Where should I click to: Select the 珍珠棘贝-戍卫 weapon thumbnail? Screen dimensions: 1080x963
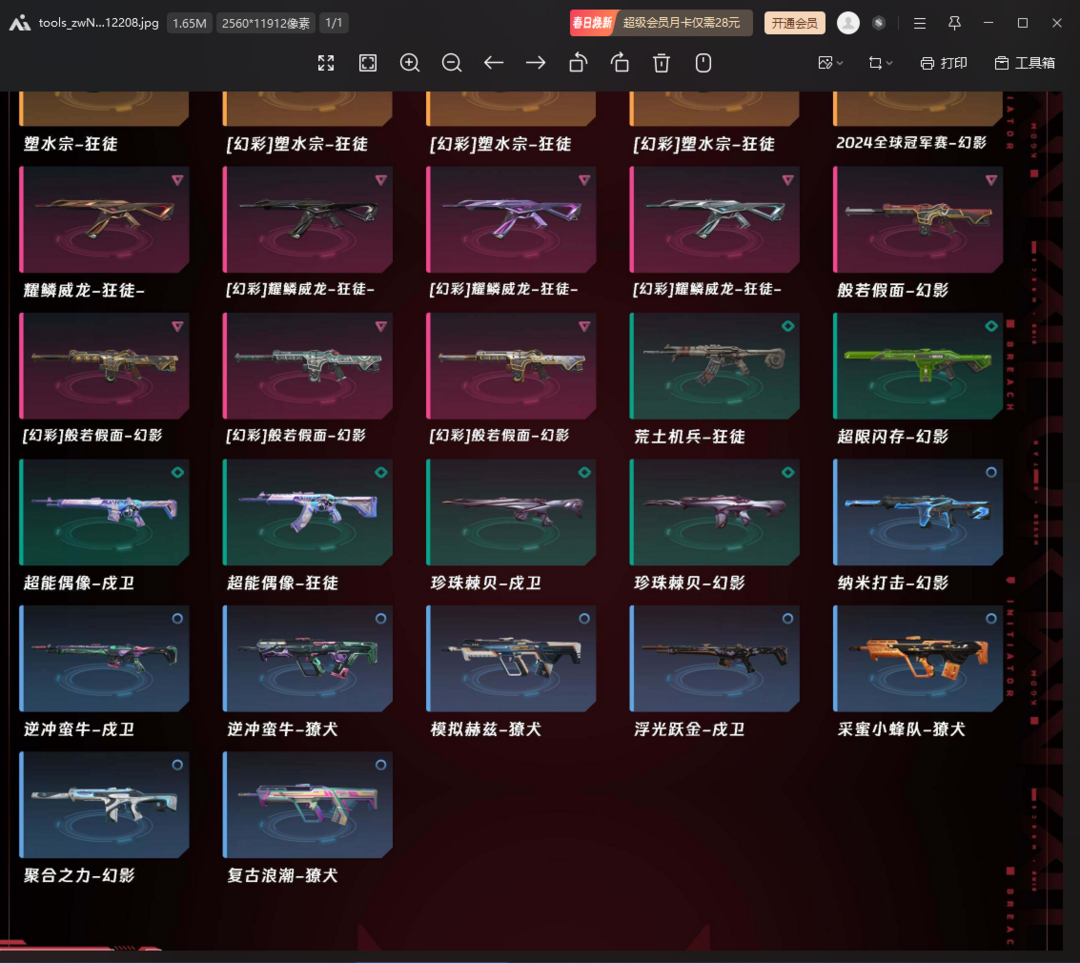511,512
